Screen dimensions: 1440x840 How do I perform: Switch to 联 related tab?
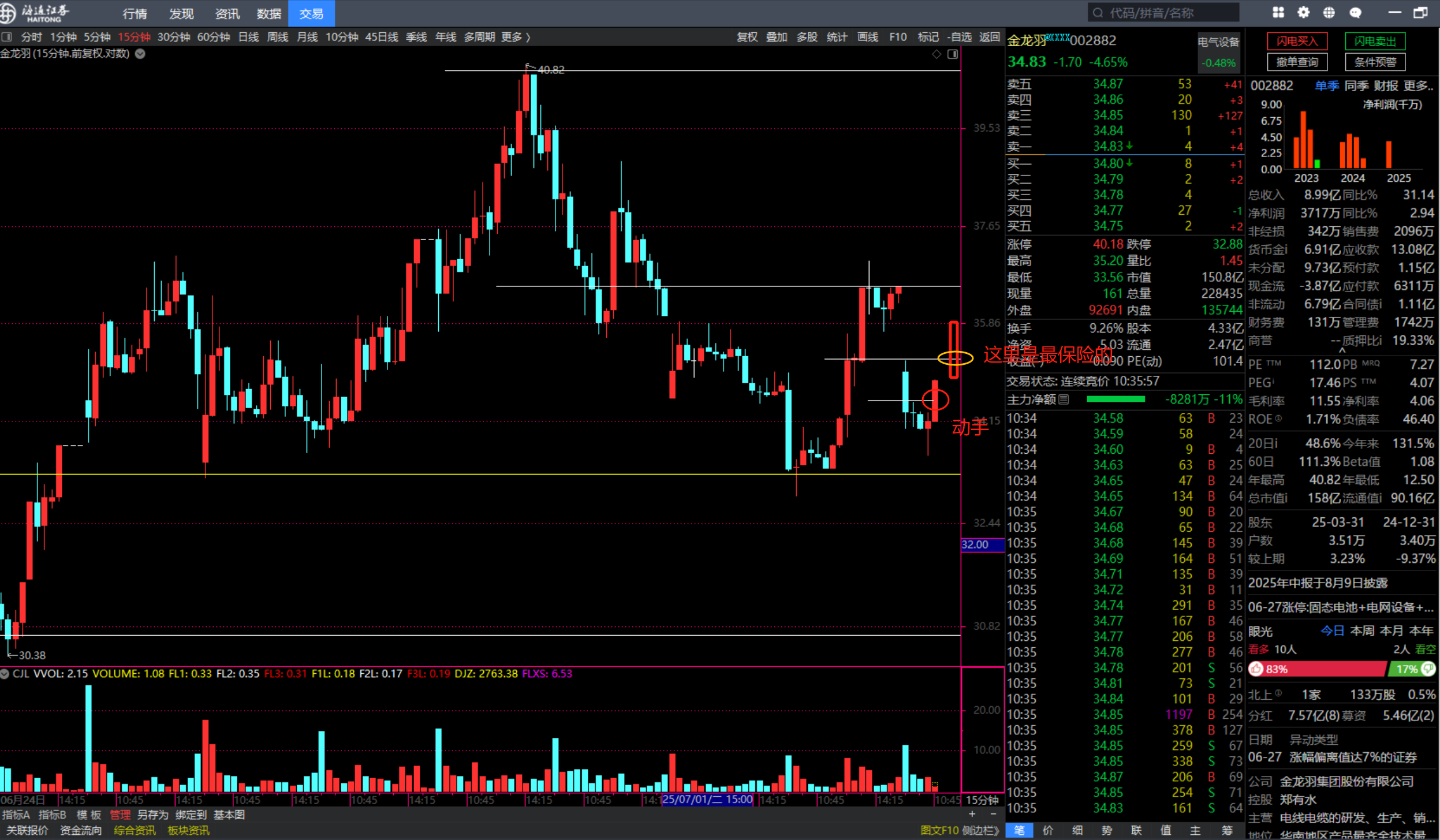[x=1136, y=830]
